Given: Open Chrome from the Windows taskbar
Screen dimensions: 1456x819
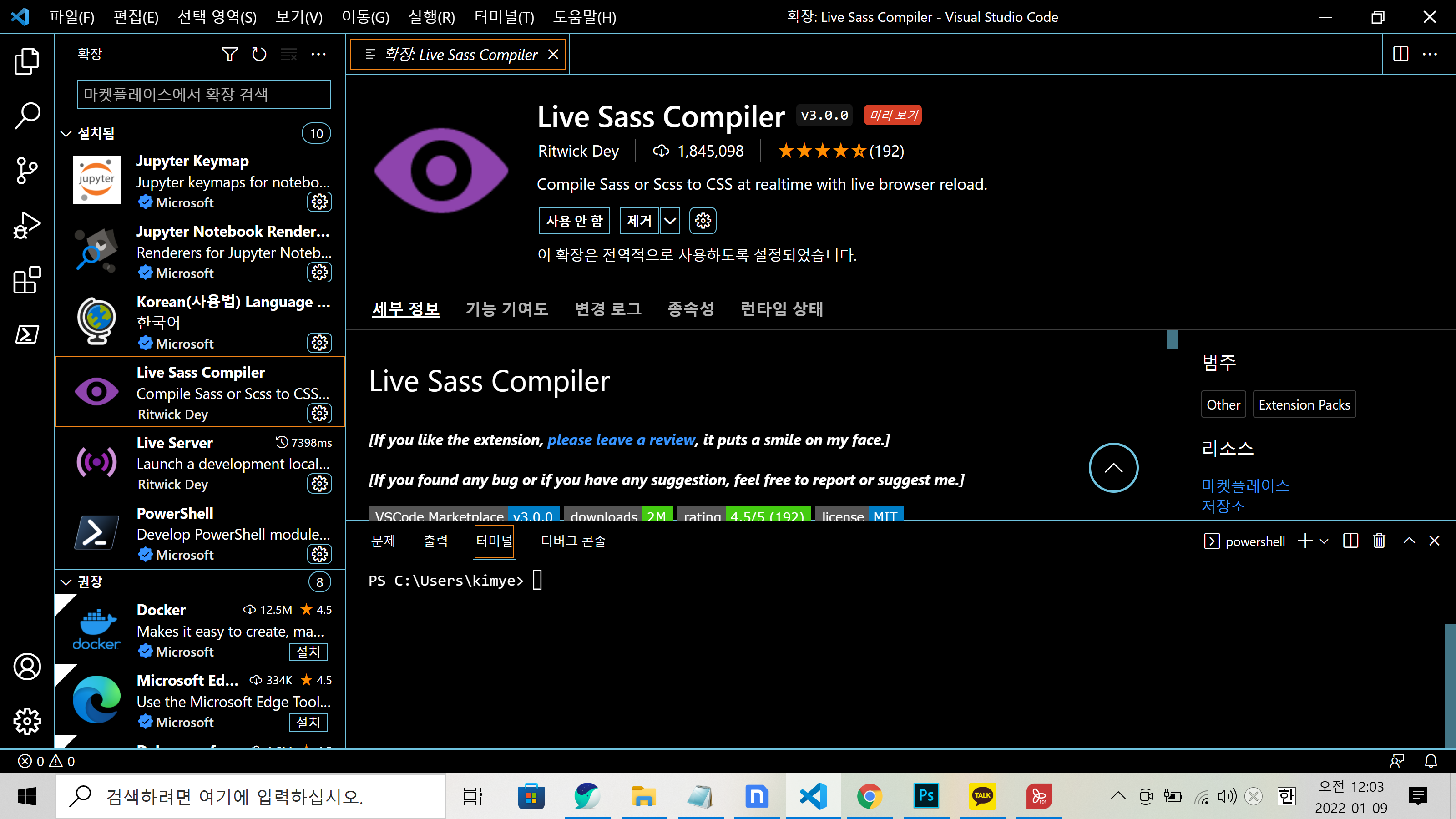Looking at the screenshot, I should (870, 796).
